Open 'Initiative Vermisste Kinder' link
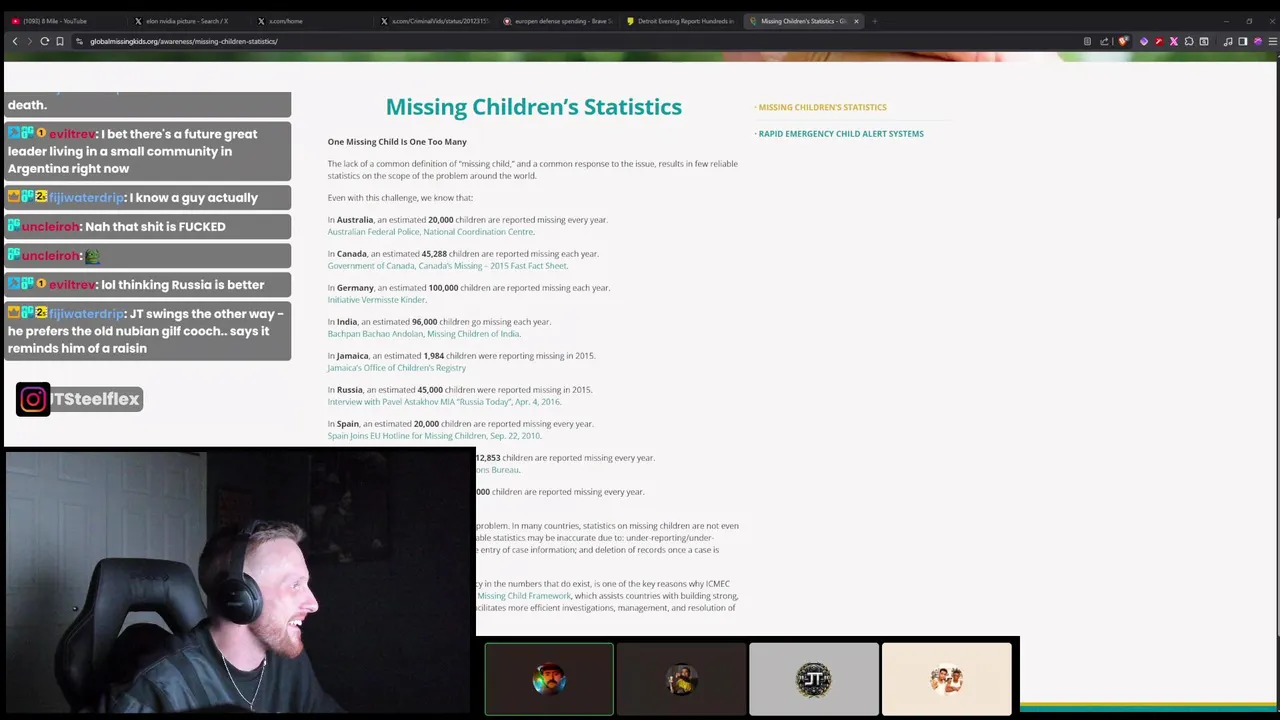The image size is (1280, 720). click(x=377, y=300)
